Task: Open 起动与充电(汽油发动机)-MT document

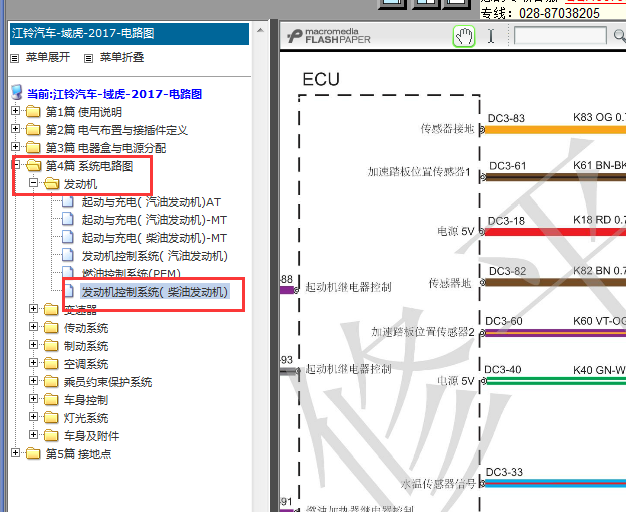Action: (154, 220)
